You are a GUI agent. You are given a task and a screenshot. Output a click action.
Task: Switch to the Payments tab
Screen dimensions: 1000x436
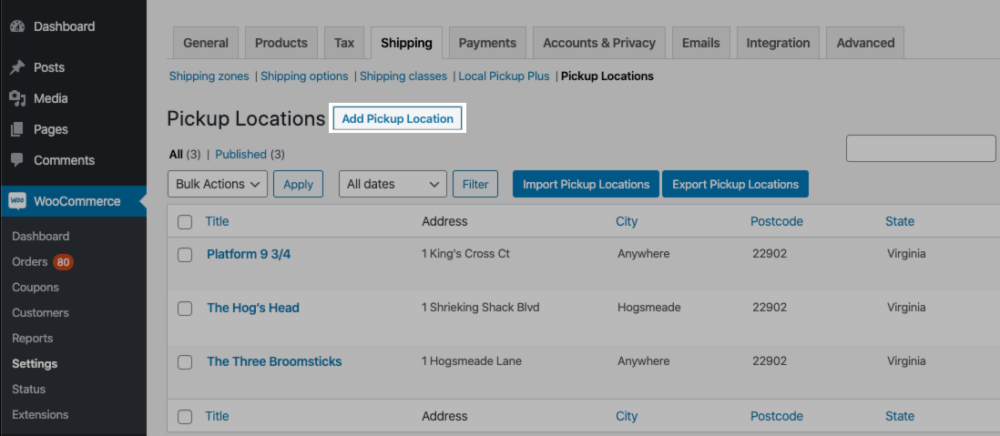pos(487,43)
